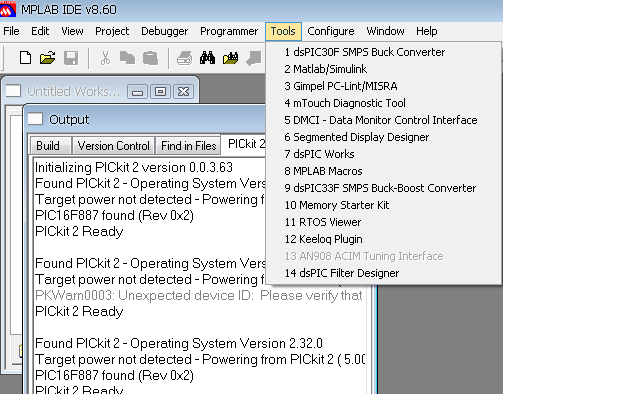Image resolution: width=640 pixels, height=400 pixels.
Task: Click the Copy toolbar icon
Action: coord(127,58)
